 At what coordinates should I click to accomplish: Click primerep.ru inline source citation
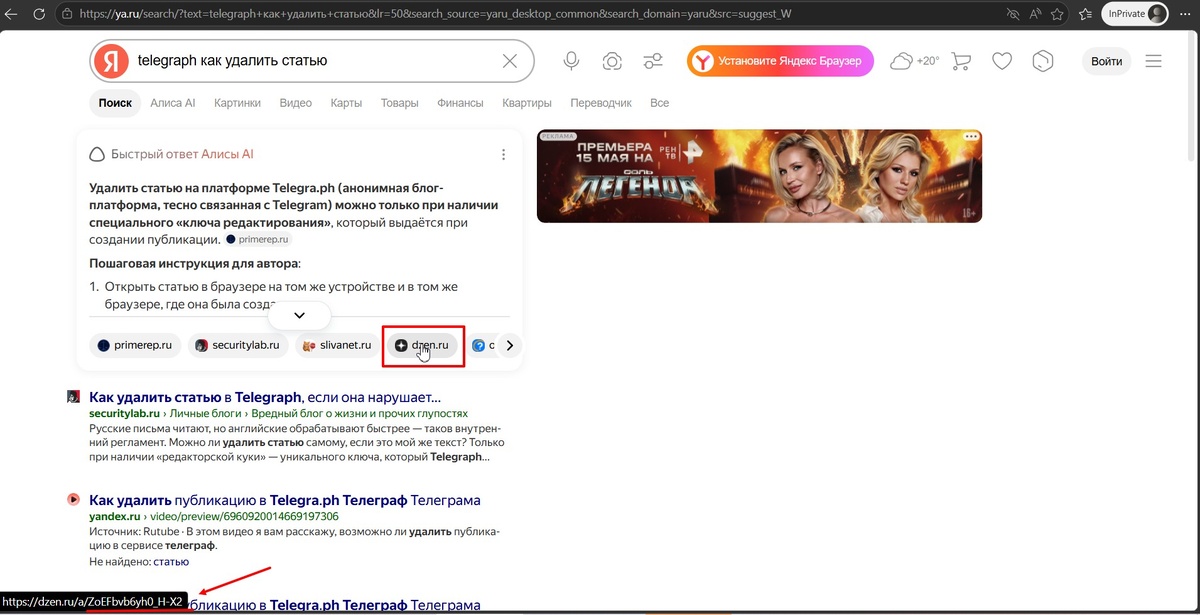point(258,240)
